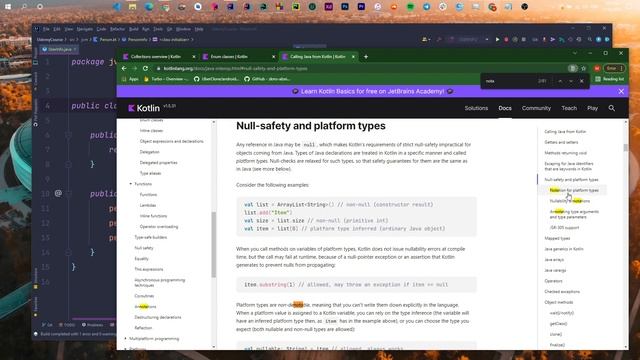
Task: Open Inline functions in docs sidebar
Action: (153, 216)
